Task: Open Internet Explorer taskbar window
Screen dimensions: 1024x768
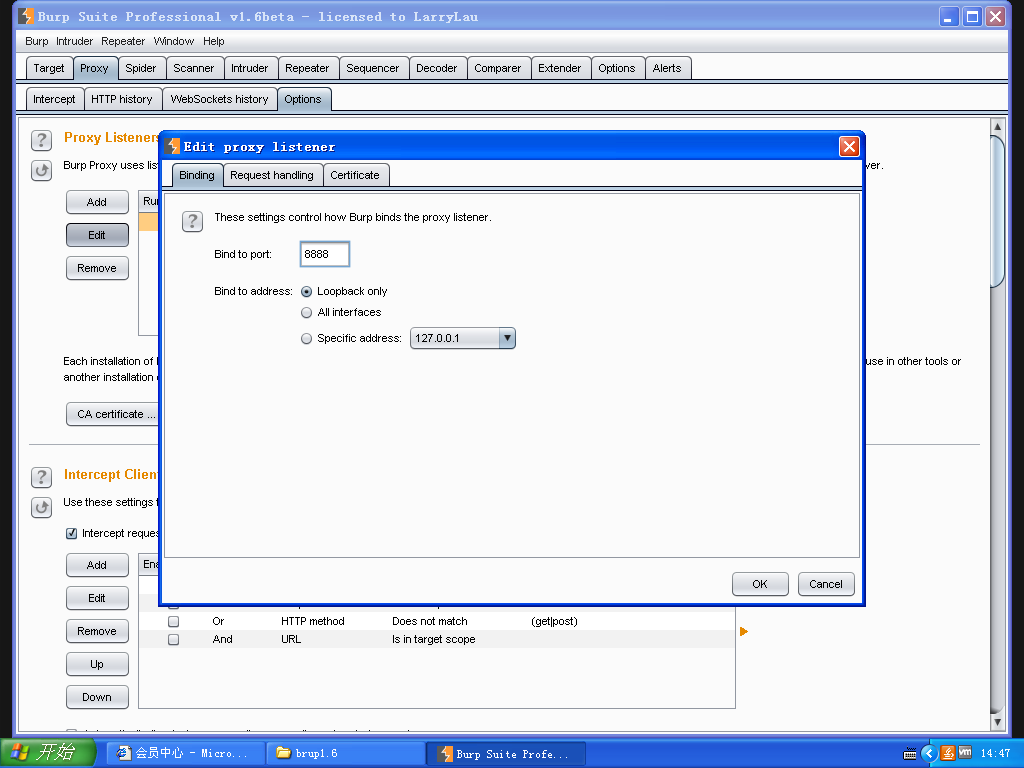Action: tap(187, 754)
